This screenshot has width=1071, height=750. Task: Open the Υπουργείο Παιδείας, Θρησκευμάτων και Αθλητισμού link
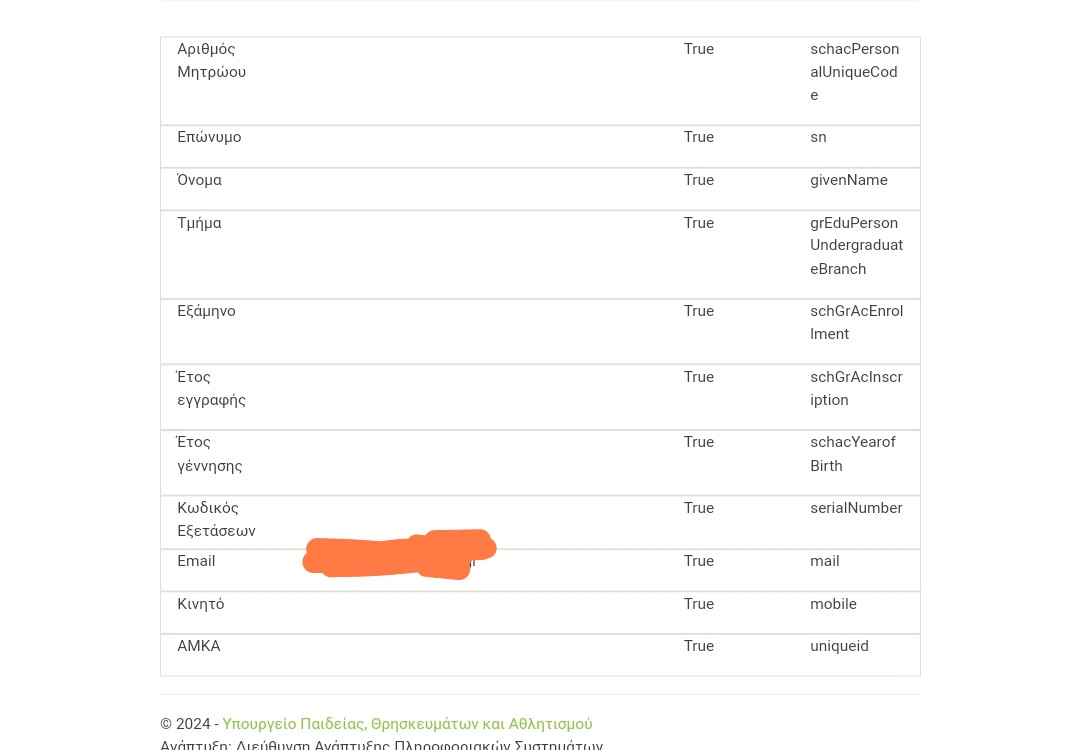click(x=407, y=723)
